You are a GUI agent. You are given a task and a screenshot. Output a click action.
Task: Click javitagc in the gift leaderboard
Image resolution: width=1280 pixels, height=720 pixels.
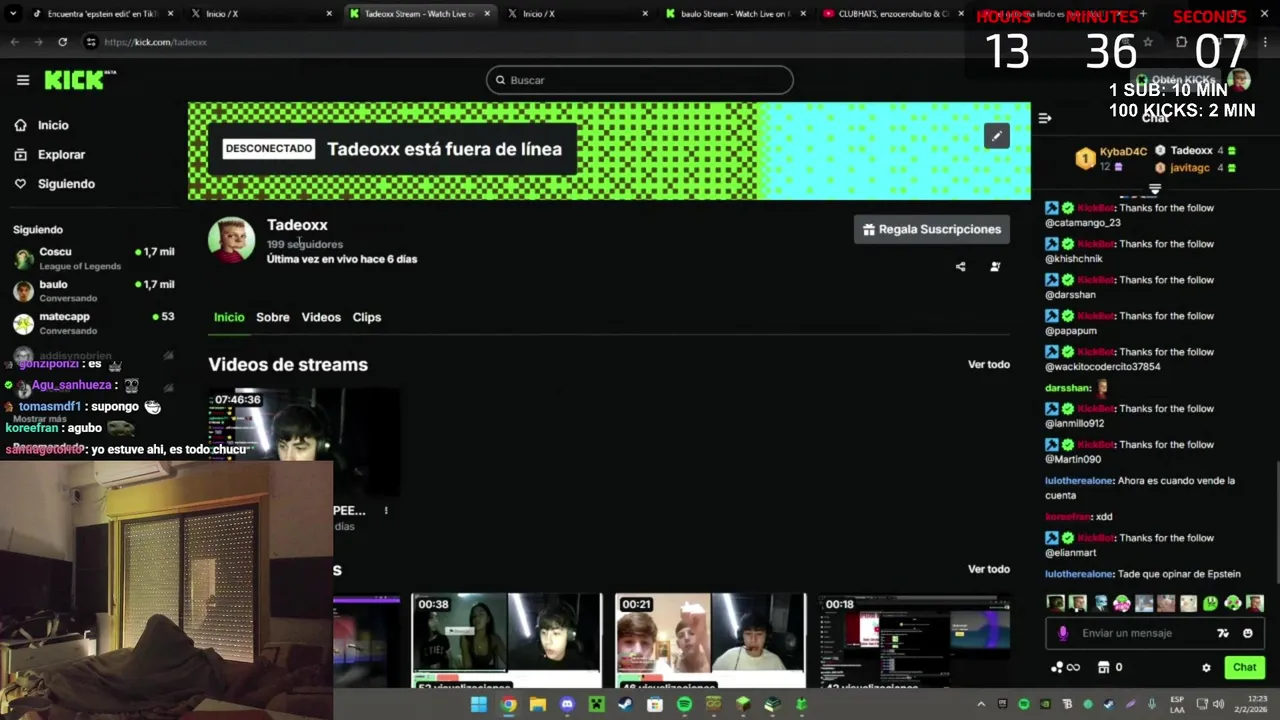point(1190,168)
